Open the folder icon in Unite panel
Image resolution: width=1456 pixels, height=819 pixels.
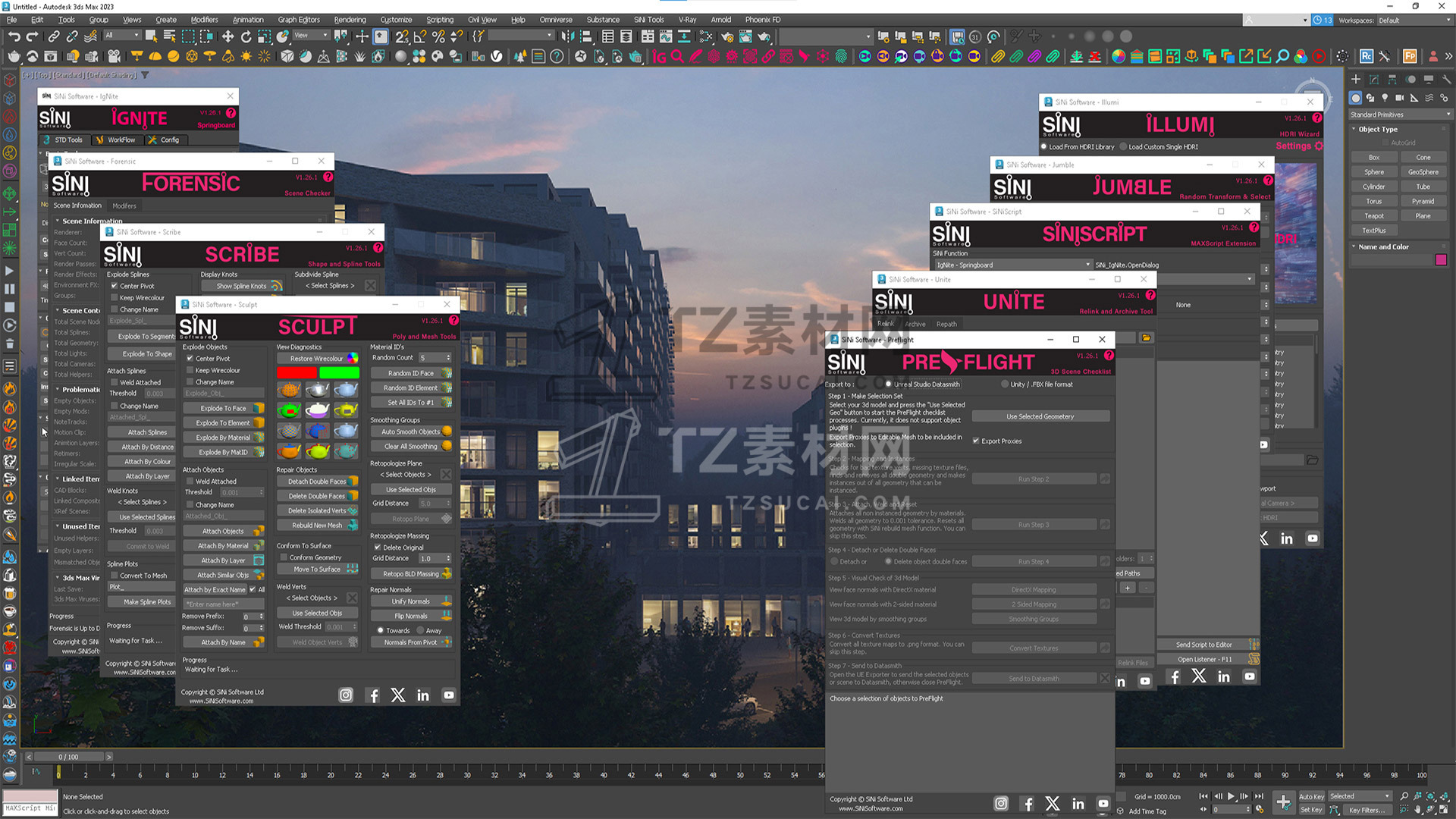(1147, 338)
